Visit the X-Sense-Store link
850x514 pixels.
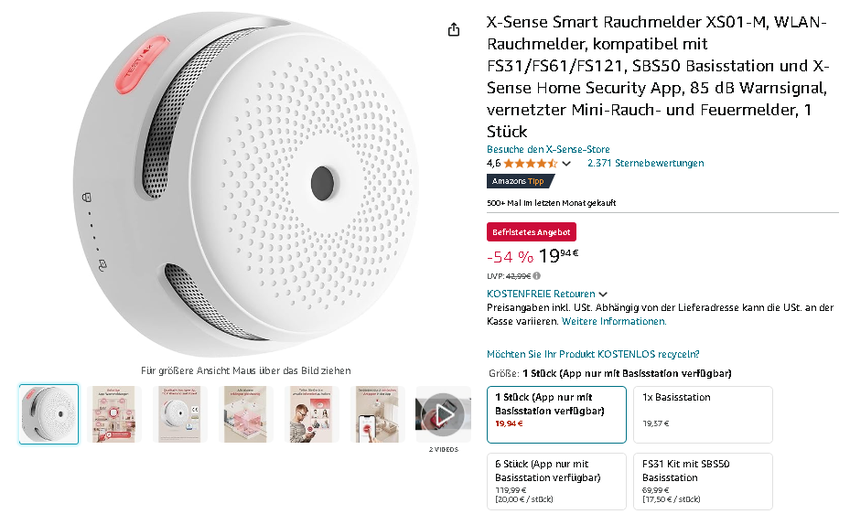tap(548, 150)
